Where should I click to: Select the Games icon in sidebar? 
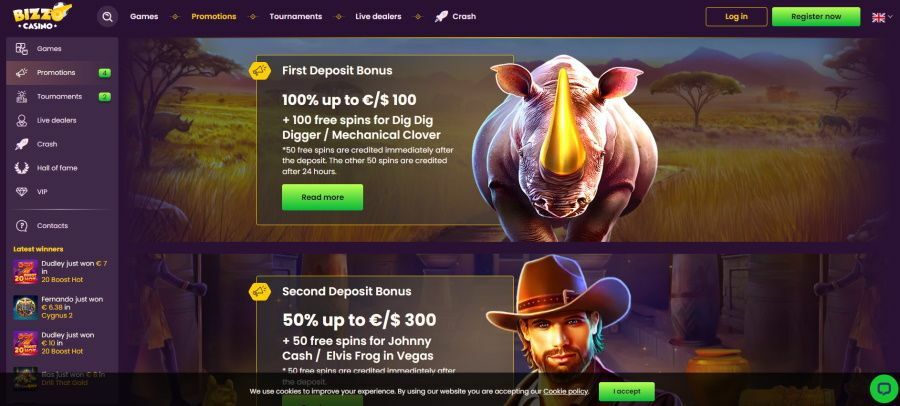point(22,49)
